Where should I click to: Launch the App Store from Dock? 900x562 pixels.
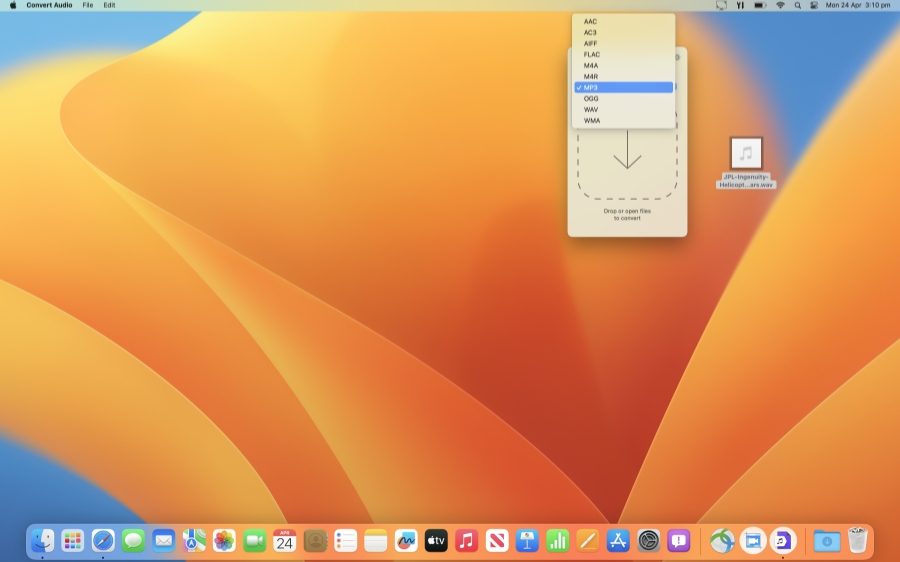tap(618, 541)
